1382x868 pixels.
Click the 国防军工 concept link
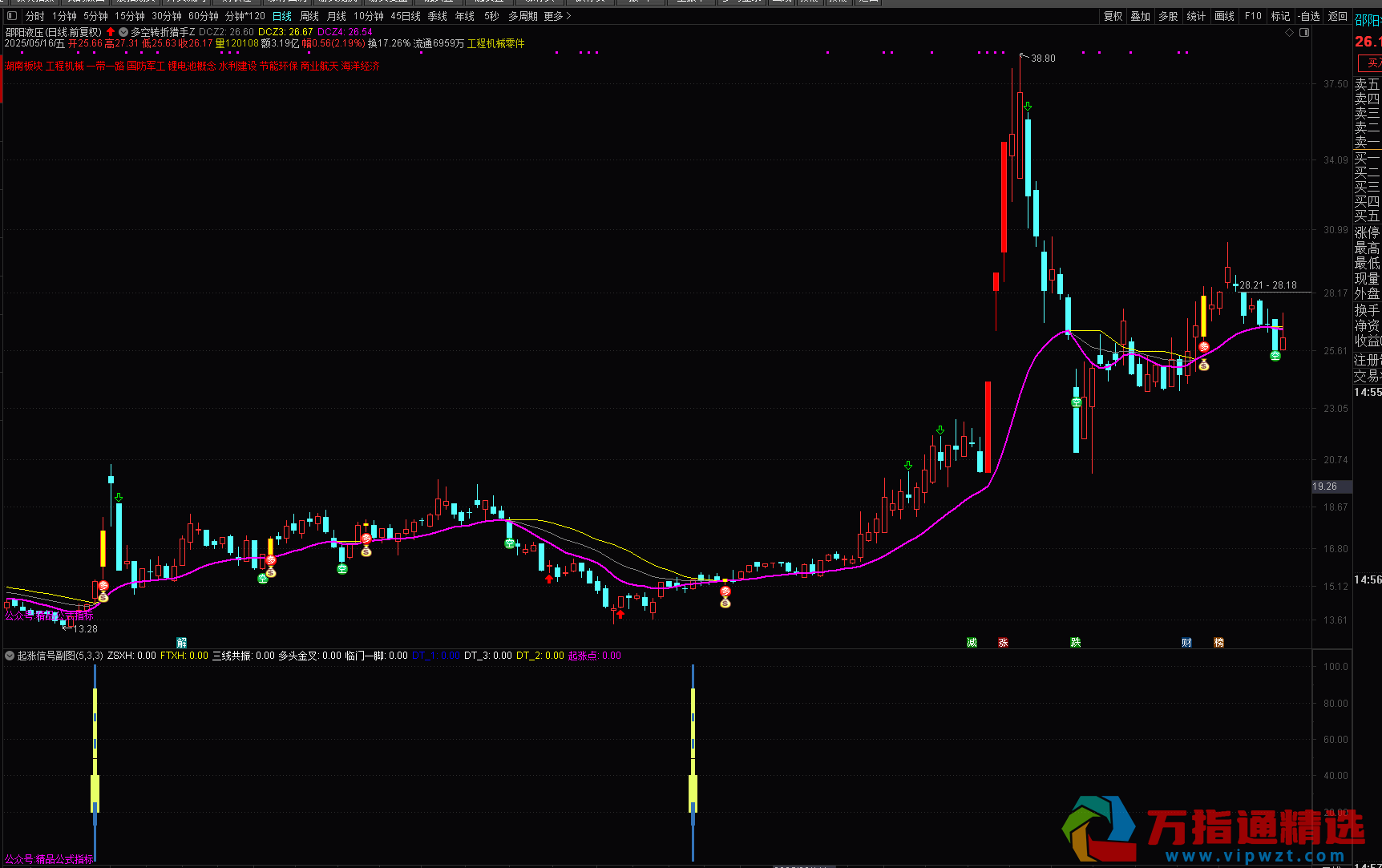pos(146,66)
